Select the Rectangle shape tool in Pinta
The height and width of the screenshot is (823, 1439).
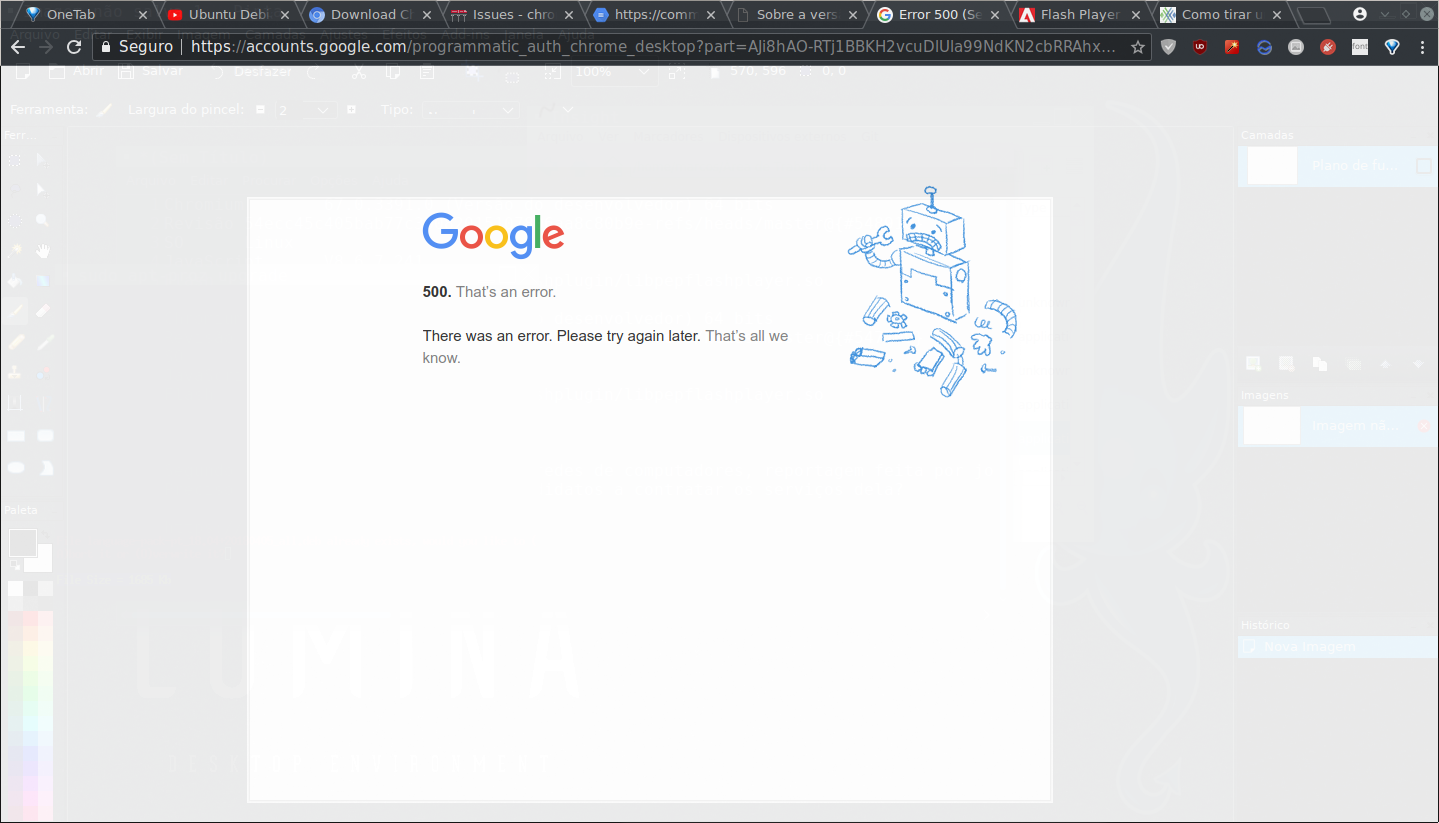(15, 436)
